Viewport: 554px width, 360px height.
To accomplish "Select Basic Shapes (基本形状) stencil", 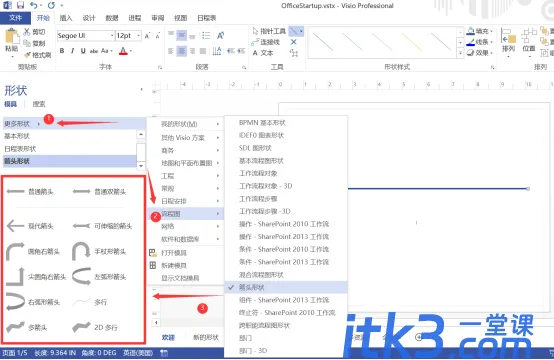I will point(69,136).
